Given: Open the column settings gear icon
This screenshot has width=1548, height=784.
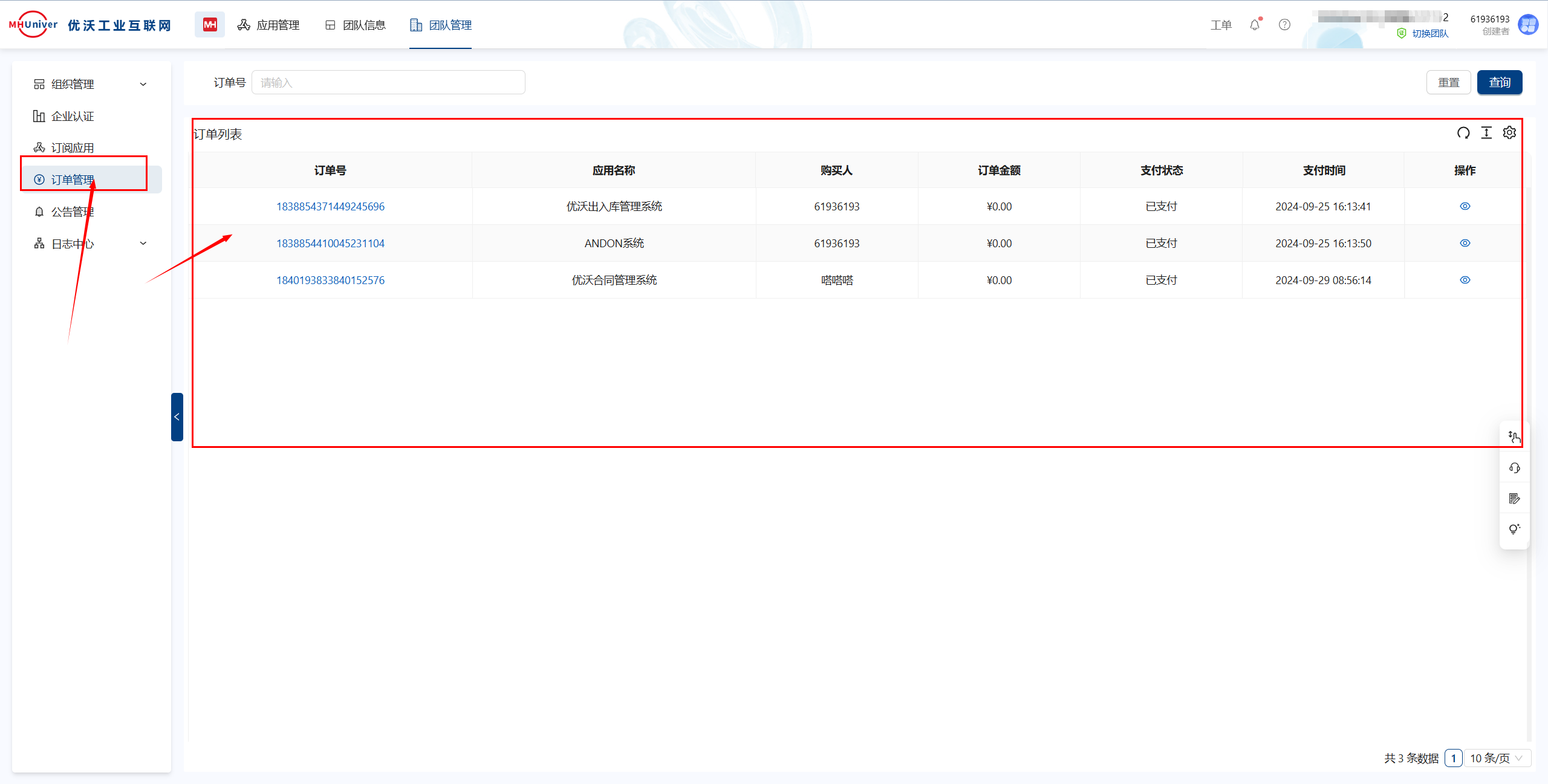Looking at the screenshot, I should click(1509, 133).
